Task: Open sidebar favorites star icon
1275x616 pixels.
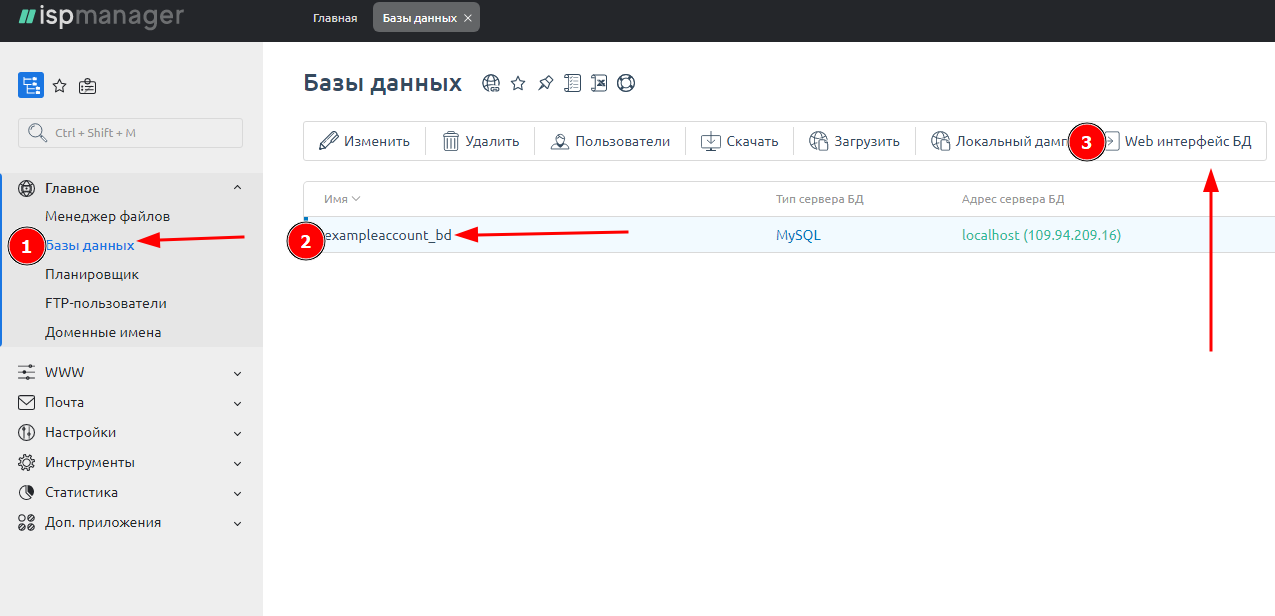Action: point(60,86)
